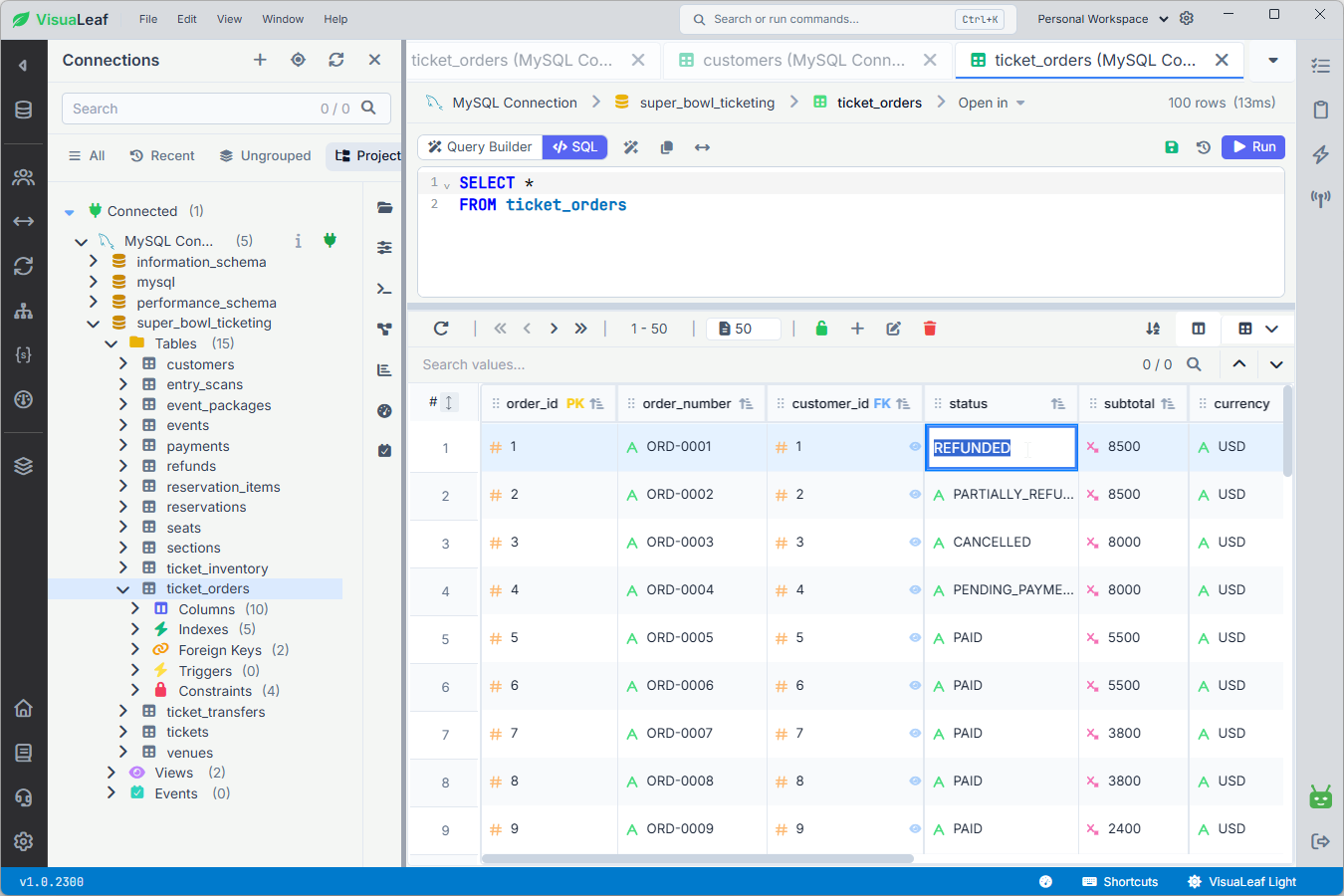Expand the information_schema database
The image size is (1344, 896).
click(x=94, y=262)
